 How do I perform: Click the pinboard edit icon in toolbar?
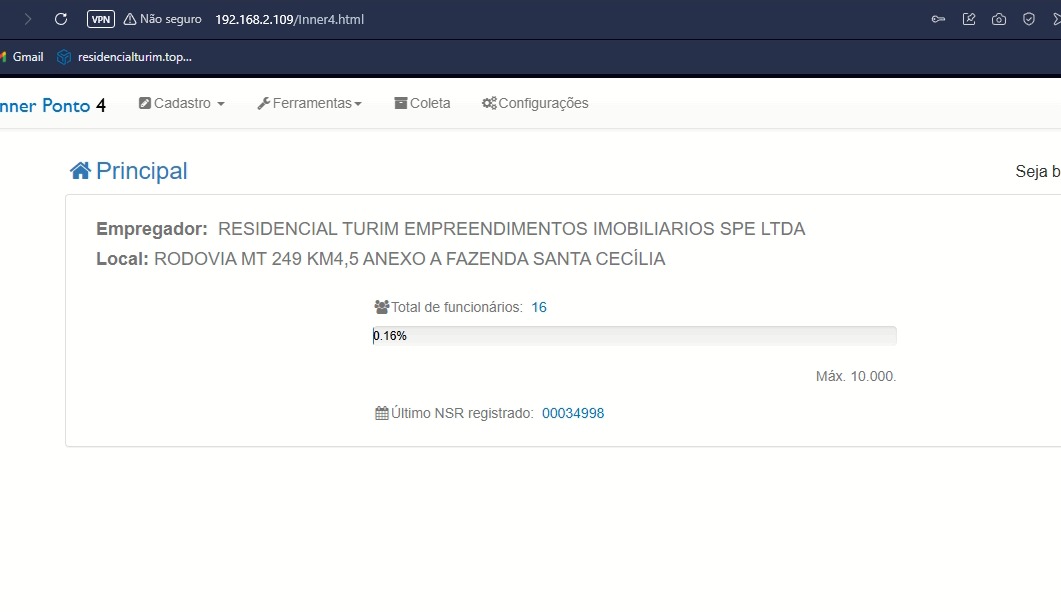point(969,19)
